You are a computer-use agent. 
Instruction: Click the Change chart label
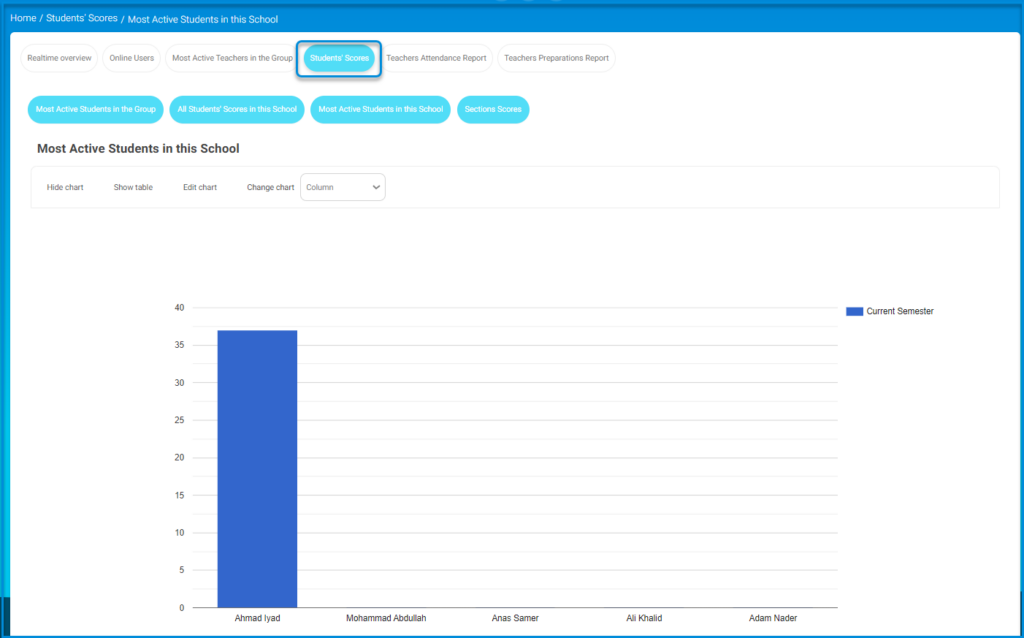tap(270, 187)
